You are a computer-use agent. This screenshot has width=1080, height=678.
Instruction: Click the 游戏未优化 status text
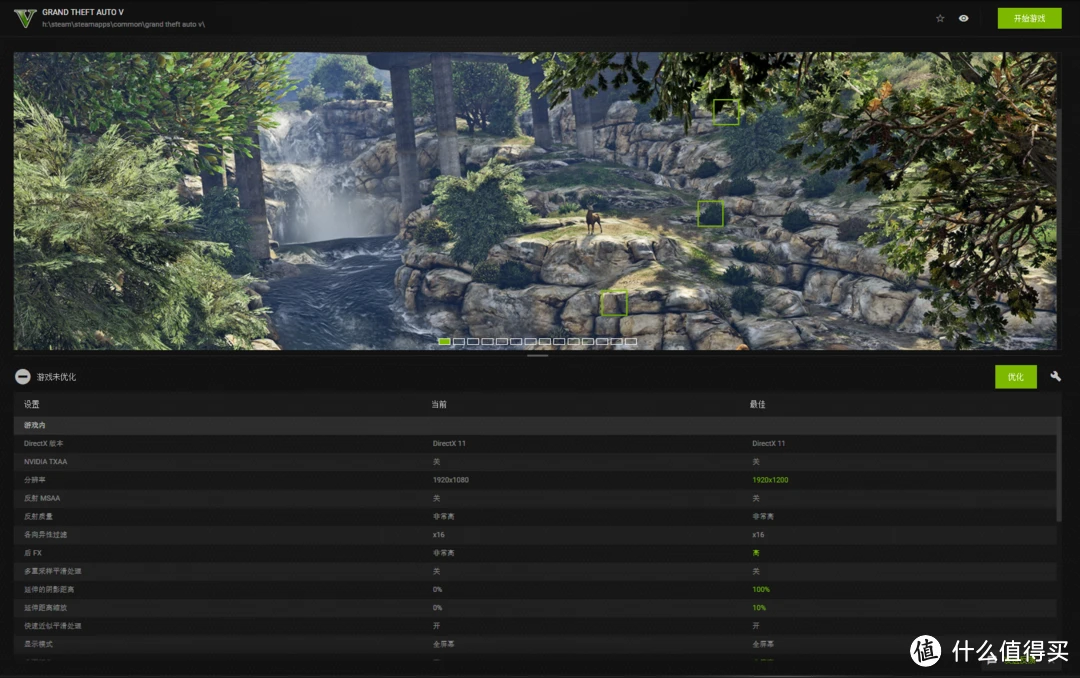click(56, 377)
